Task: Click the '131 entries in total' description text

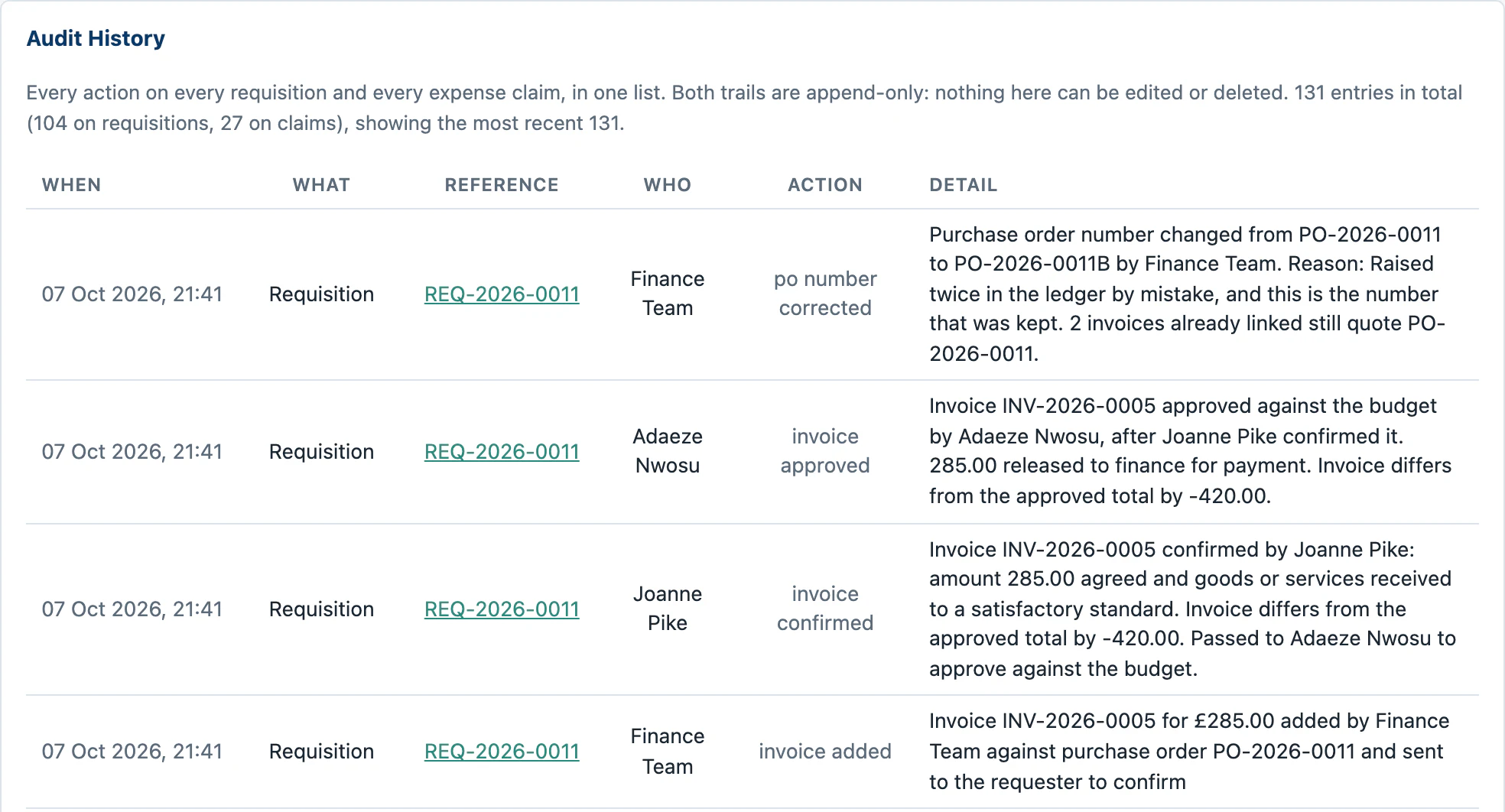Action: 1378,93
